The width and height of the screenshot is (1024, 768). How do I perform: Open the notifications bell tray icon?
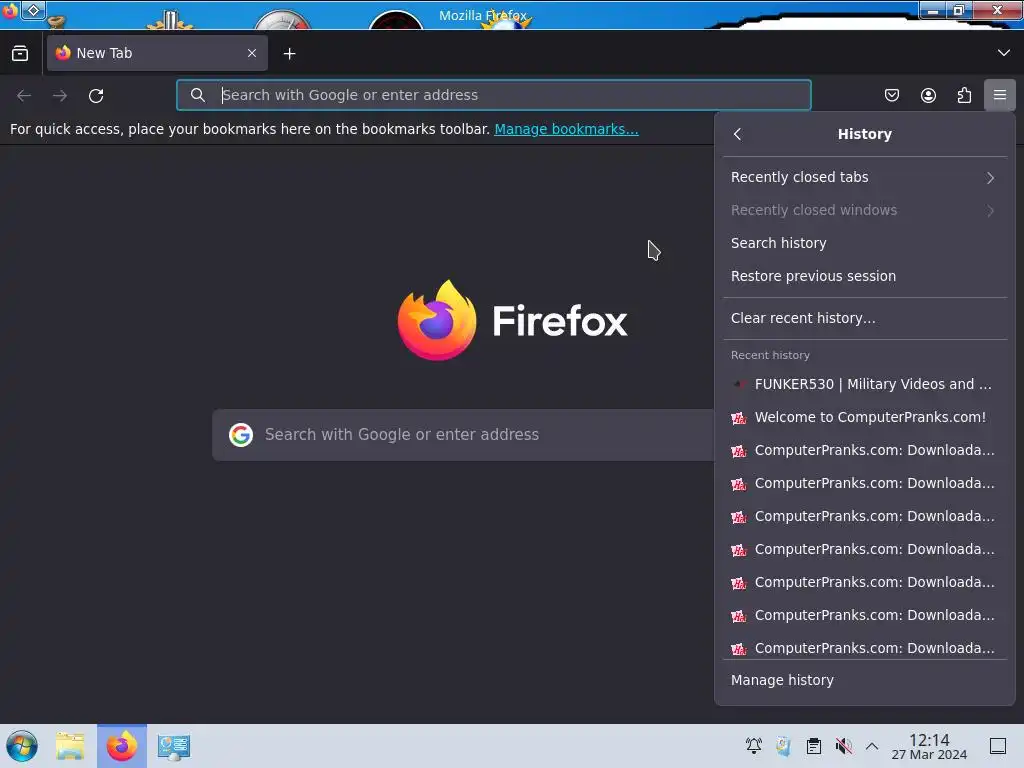tap(754, 746)
